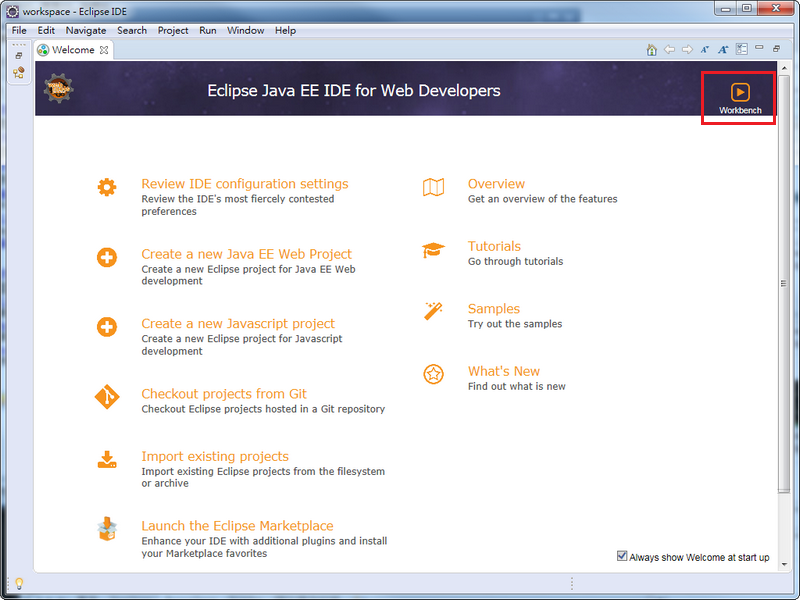Open the File menu
The height and width of the screenshot is (600, 800).
point(19,30)
